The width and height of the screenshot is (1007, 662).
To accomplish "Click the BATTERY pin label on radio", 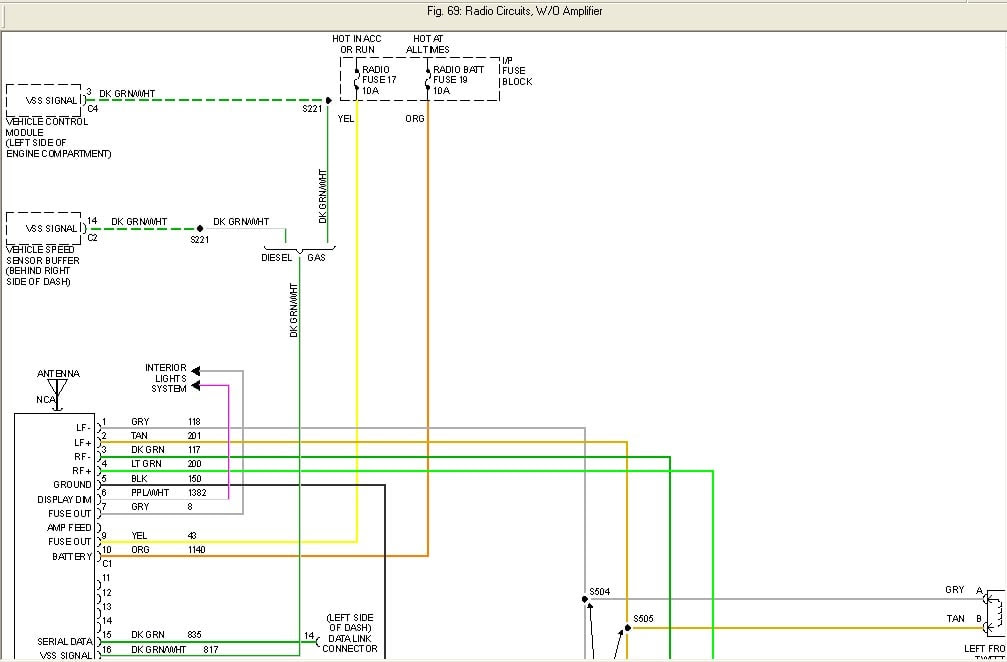I will pos(72,556).
